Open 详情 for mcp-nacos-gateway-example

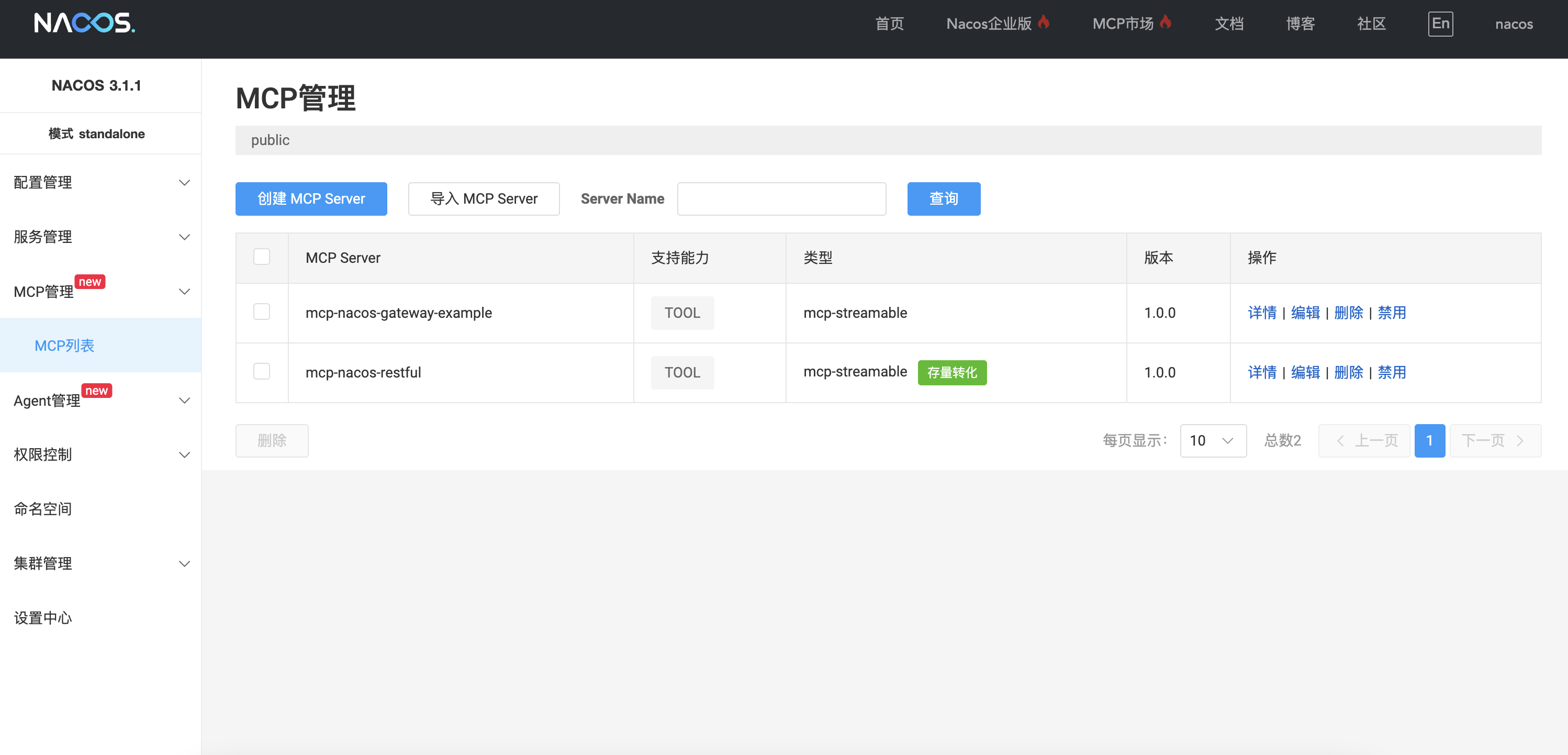tap(1262, 313)
